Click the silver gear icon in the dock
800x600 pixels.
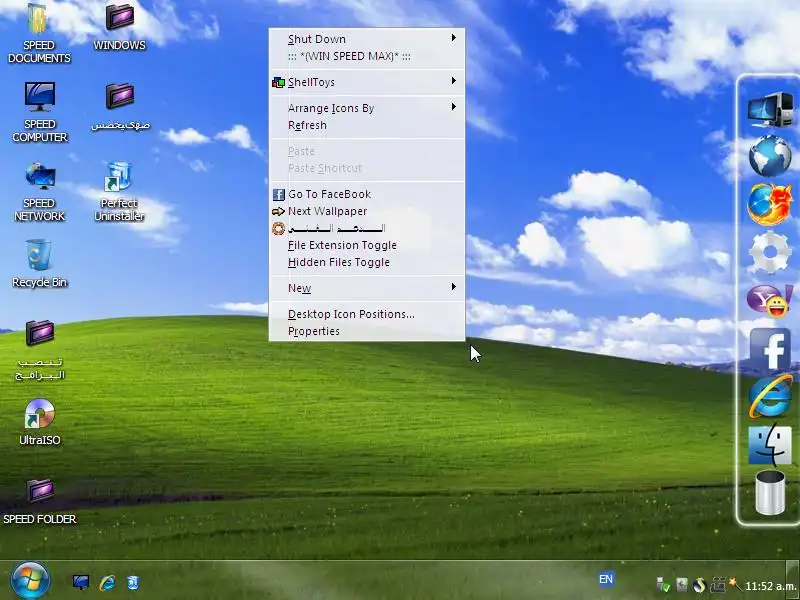(770, 252)
